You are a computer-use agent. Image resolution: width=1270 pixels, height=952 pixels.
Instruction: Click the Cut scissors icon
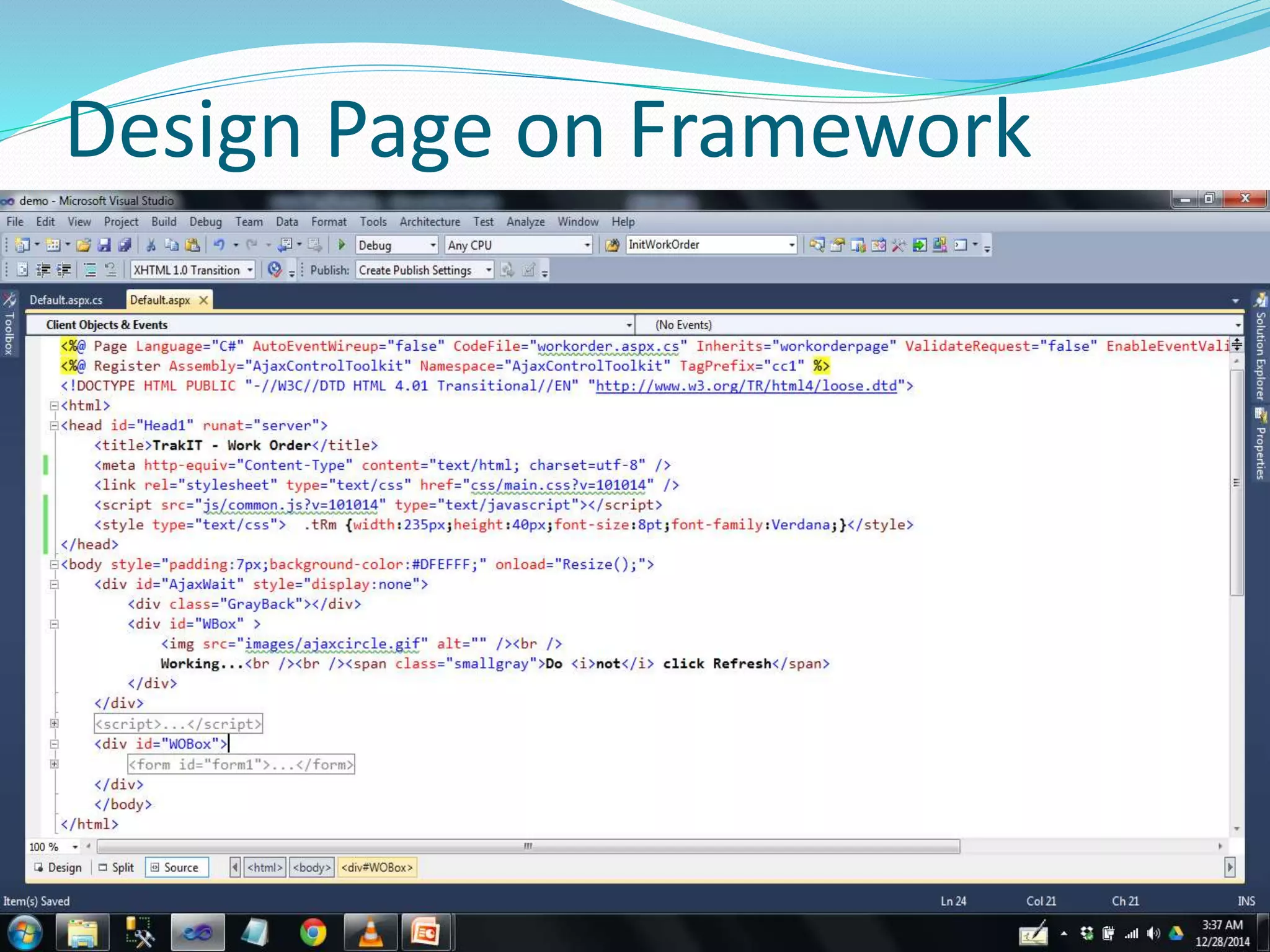151,245
